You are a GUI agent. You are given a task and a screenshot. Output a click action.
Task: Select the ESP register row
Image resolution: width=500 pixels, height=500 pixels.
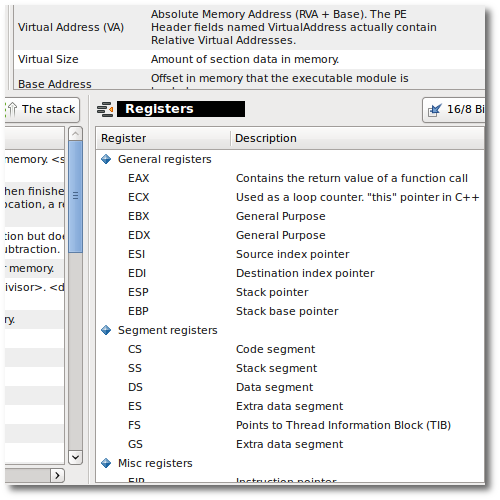click(x=290, y=292)
